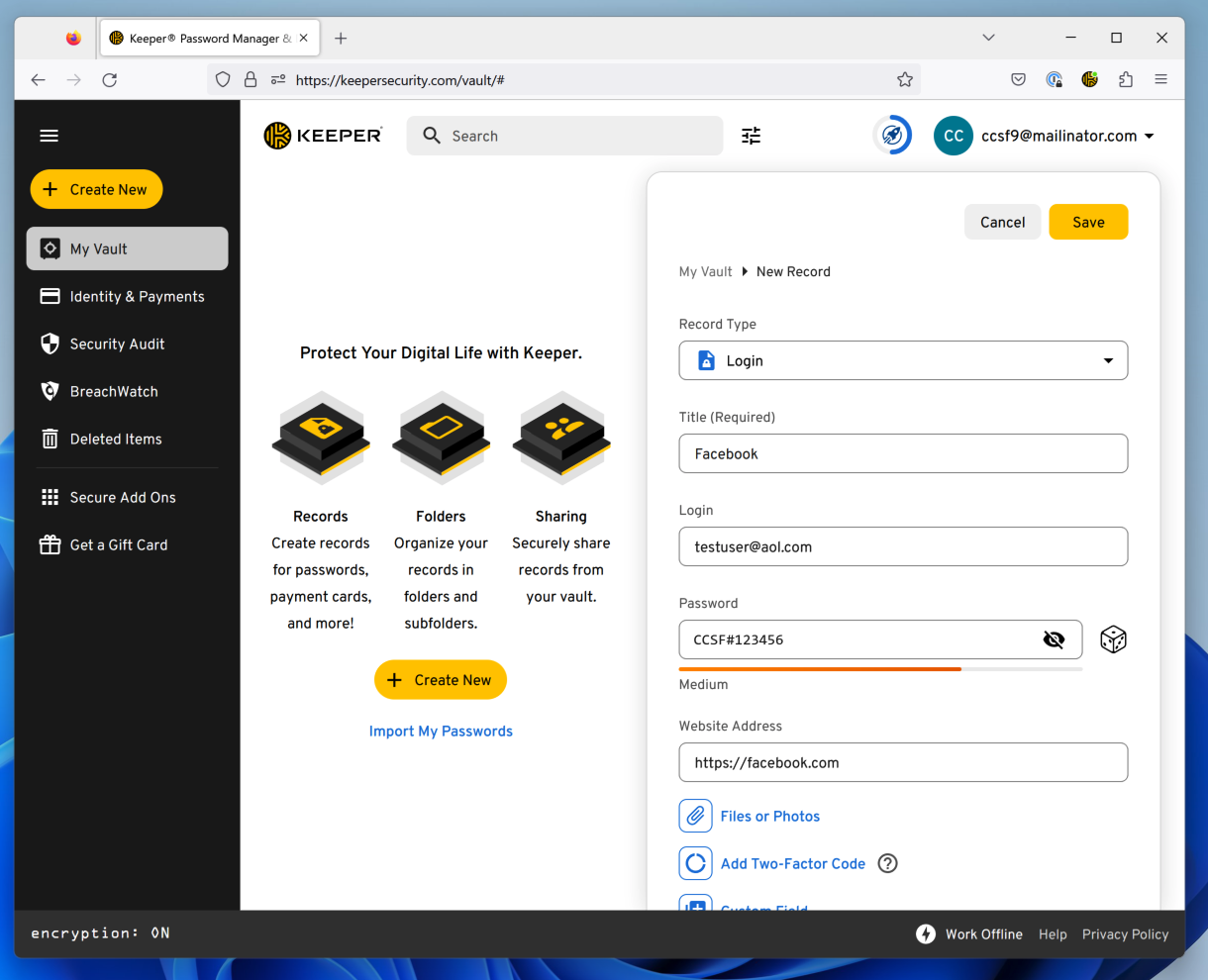Viewport: 1208px width, 980px height.
Task: Click the BreachWatch shield icon
Action: 50,391
